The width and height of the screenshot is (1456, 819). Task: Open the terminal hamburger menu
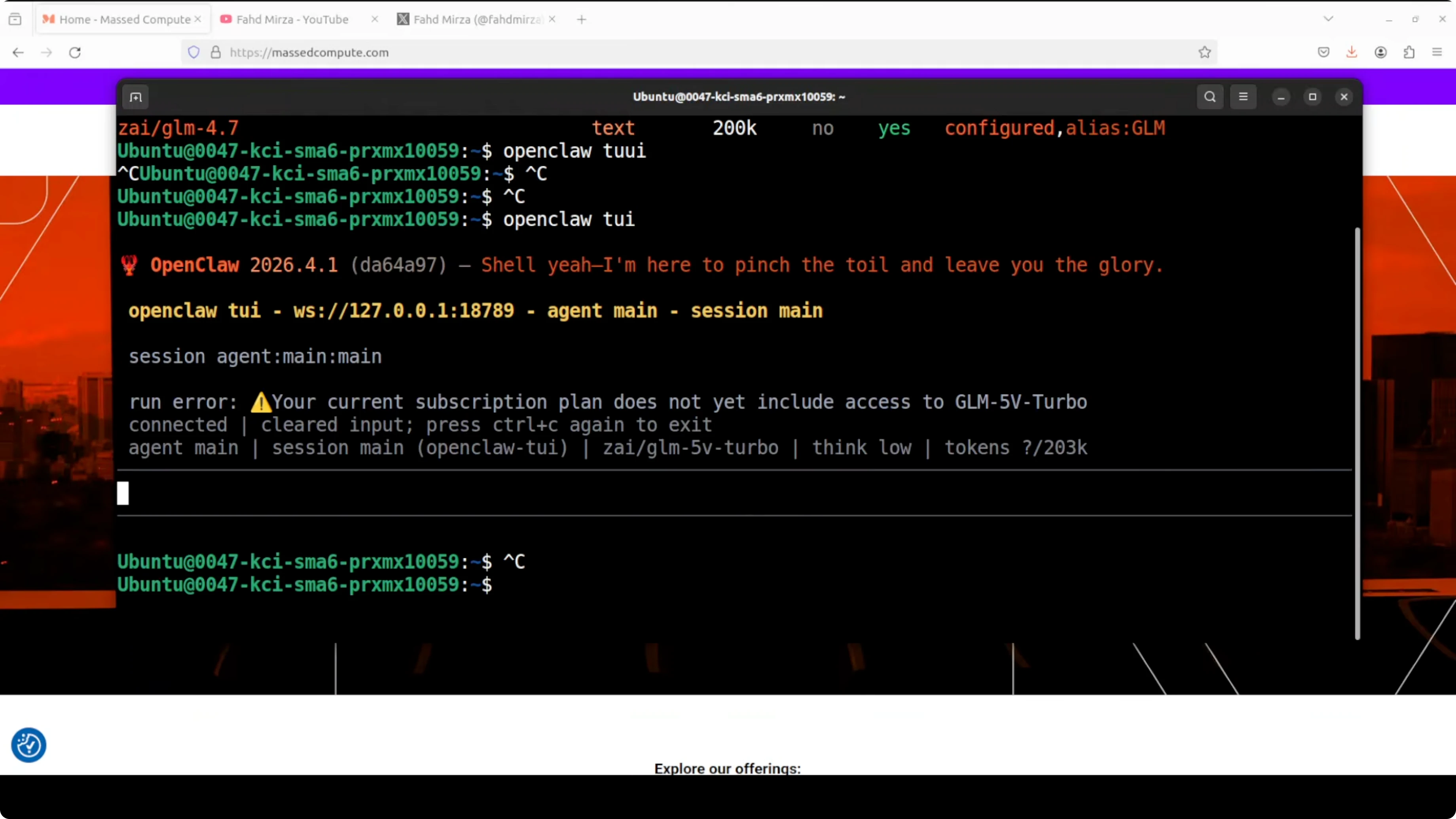click(1243, 97)
